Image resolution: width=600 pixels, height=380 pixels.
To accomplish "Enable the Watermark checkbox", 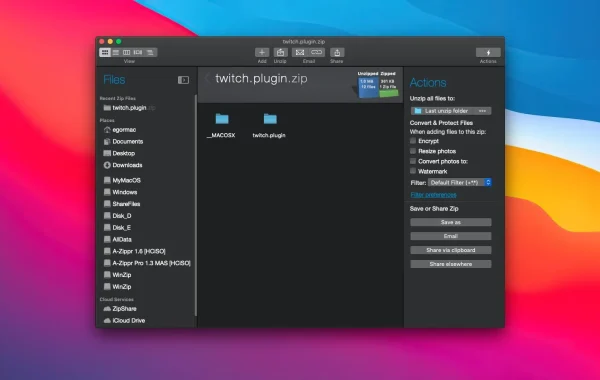I will [413, 171].
